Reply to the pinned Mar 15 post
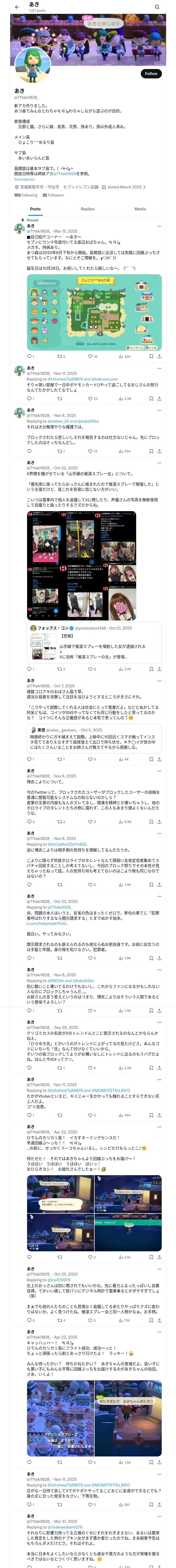The height and width of the screenshot is (1568, 176). 29,357
